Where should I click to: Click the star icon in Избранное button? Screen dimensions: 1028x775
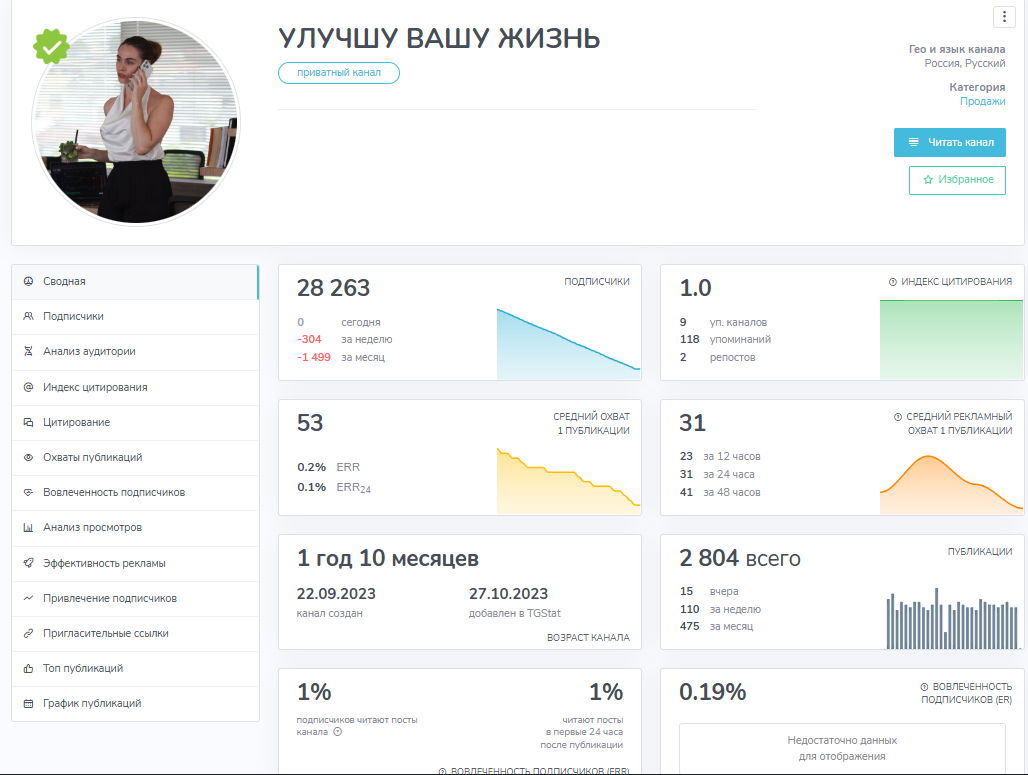[928, 180]
